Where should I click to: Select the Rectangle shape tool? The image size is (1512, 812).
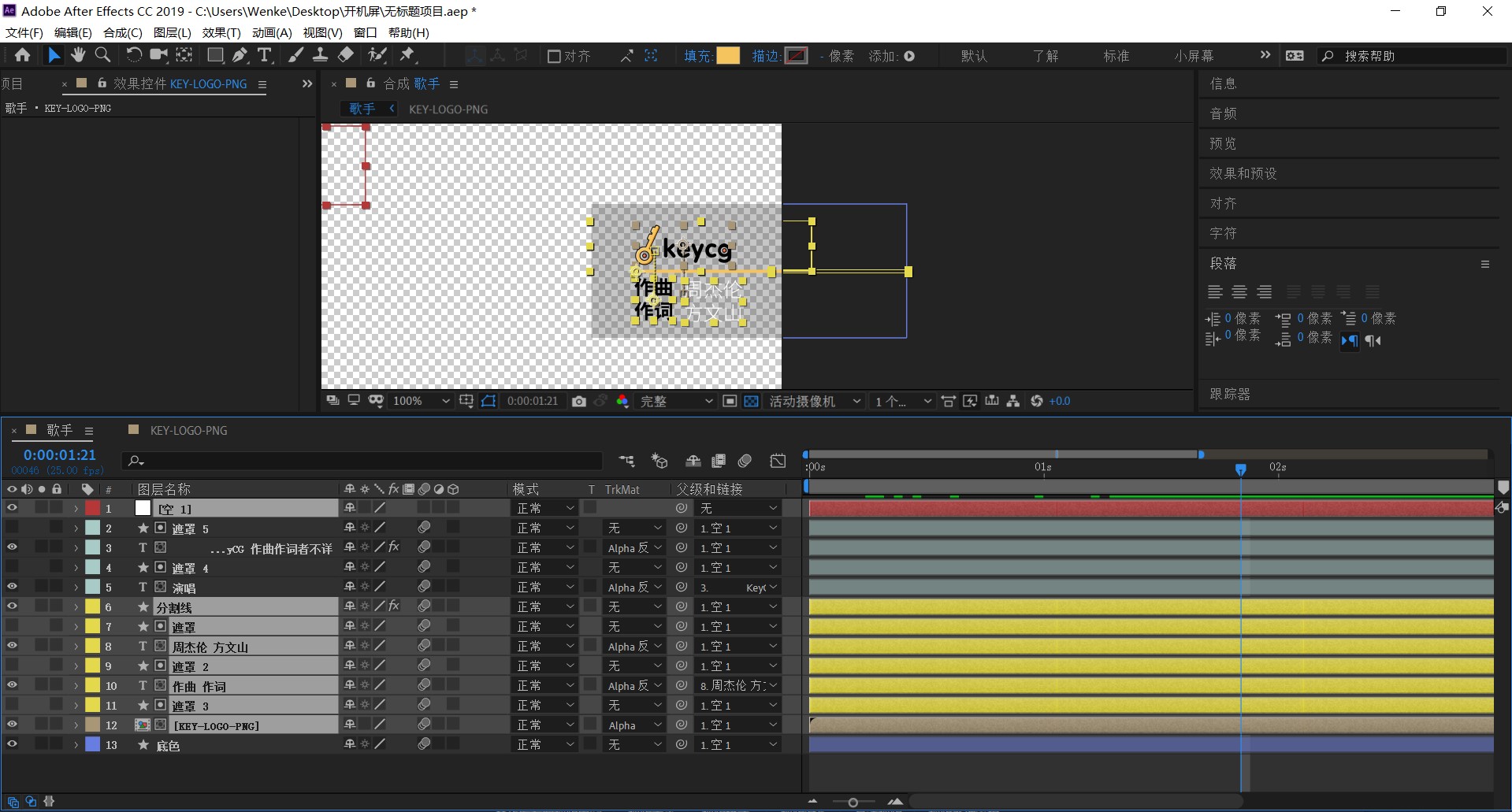[x=215, y=55]
